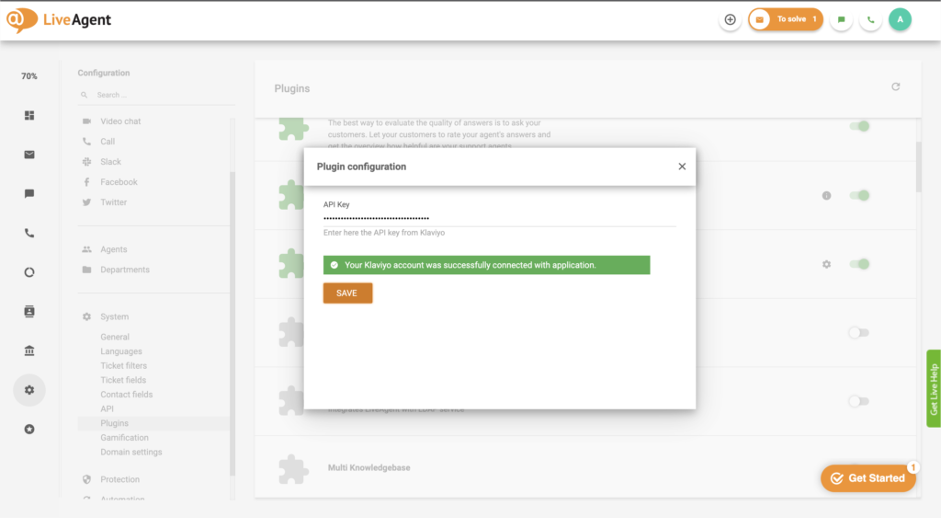Open dashboard grid icon in left rail
Viewport: 941px width, 518px height.
pos(29,115)
